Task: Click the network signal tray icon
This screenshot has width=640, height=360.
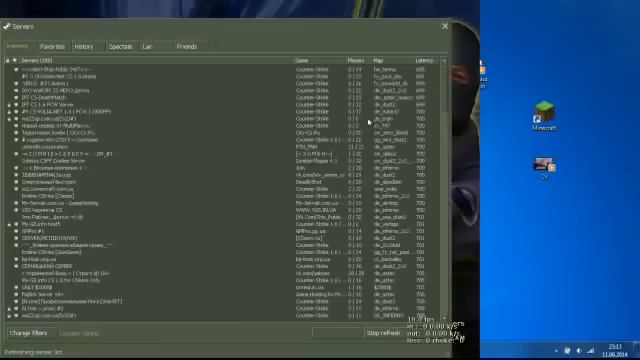Action: click(x=590, y=351)
